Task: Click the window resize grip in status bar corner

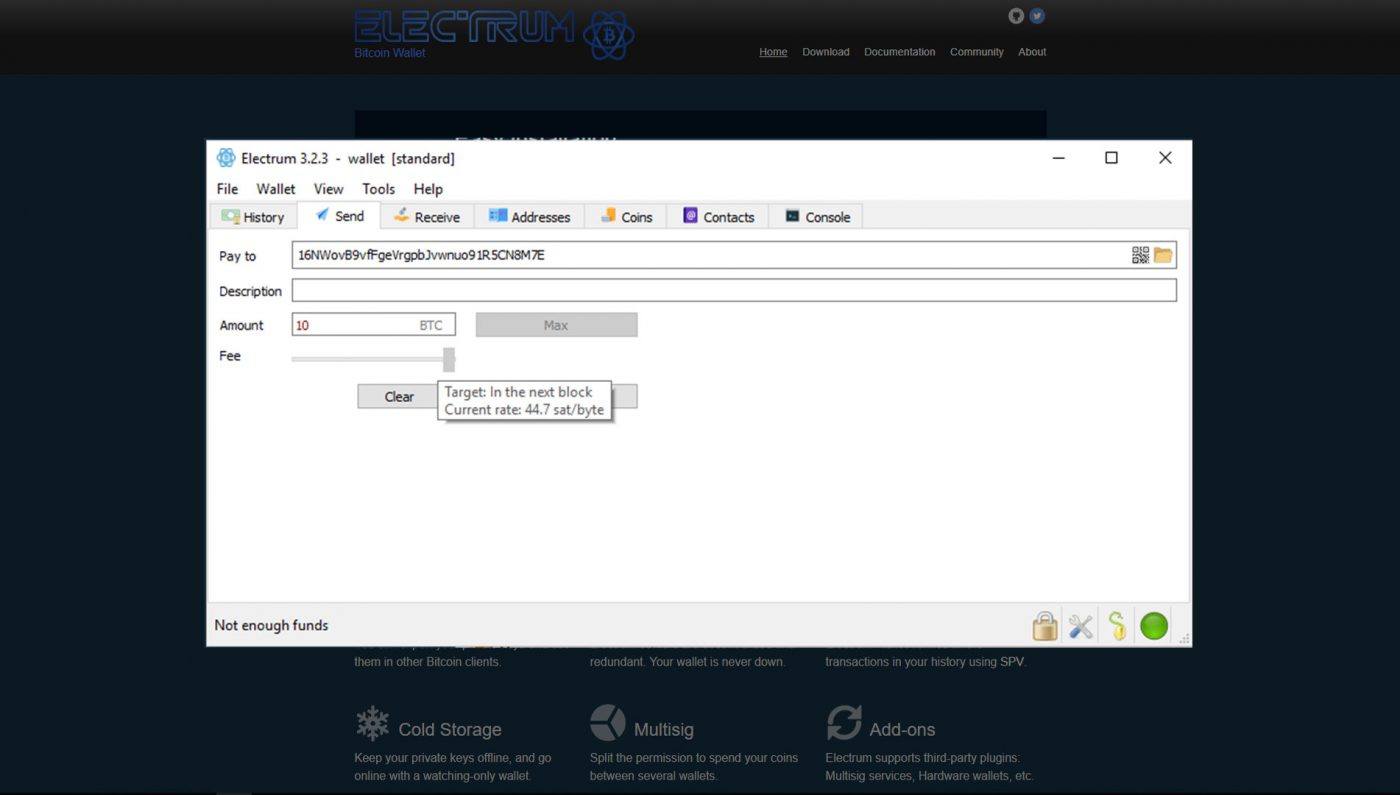Action: (1184, 638)
